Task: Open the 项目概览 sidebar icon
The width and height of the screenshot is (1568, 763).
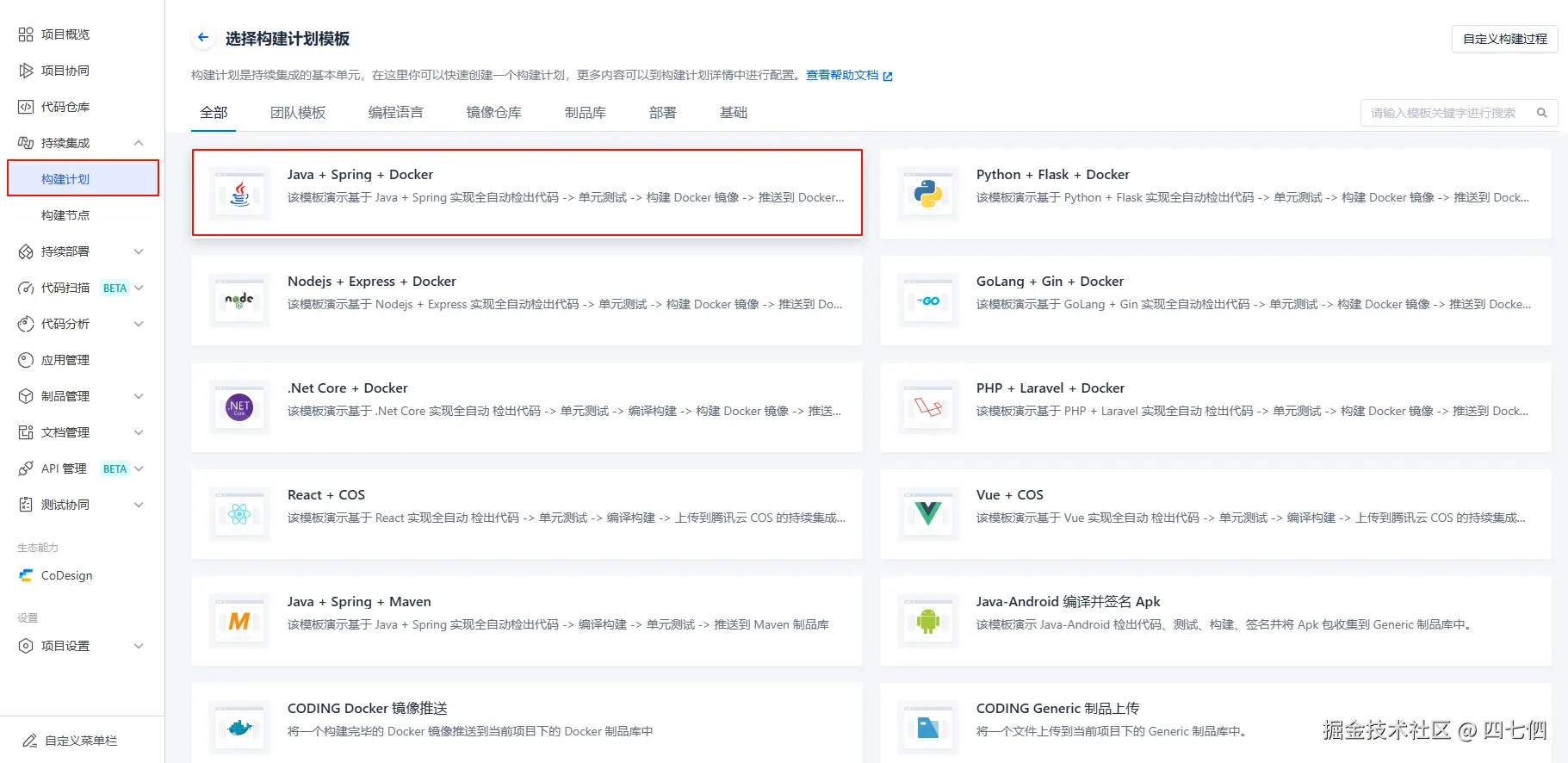Action: point(26,34)
